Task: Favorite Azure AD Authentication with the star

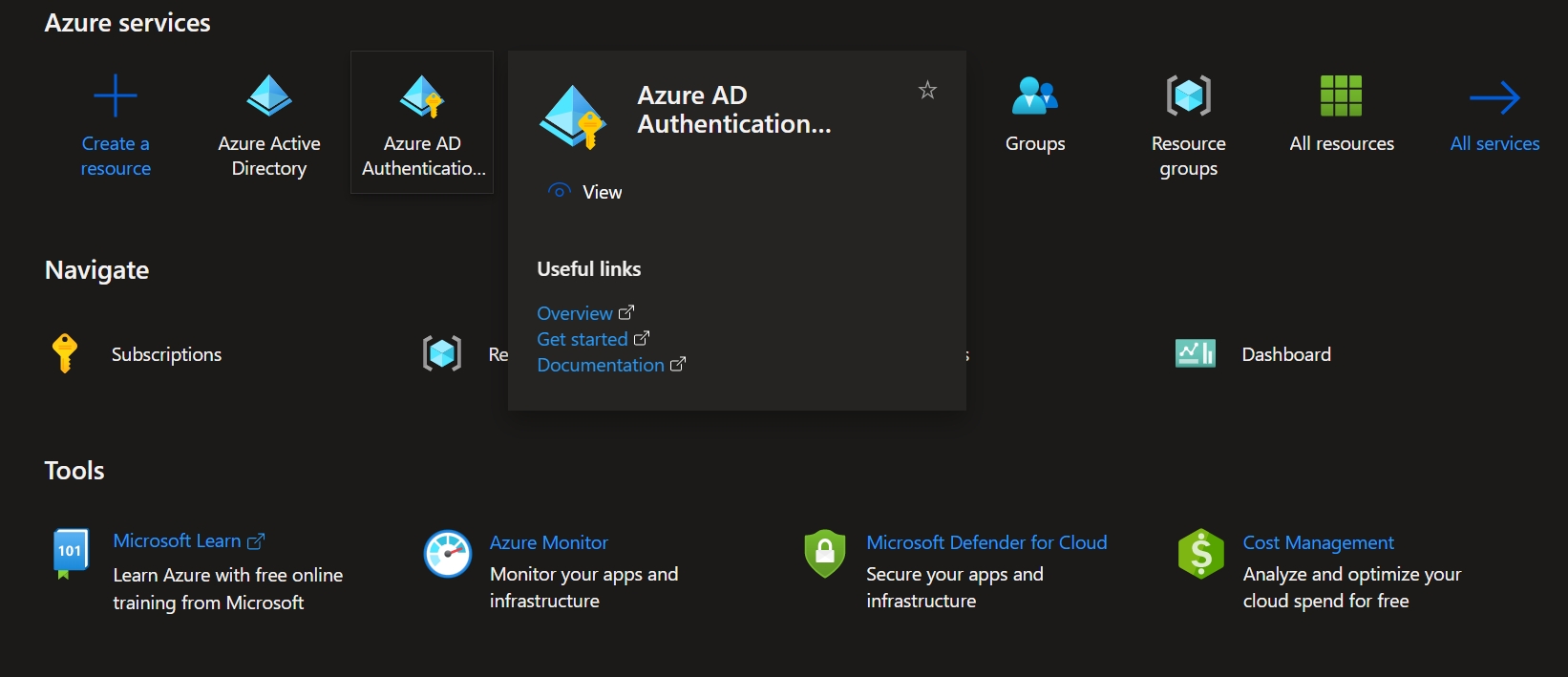Action: [927, 91]
